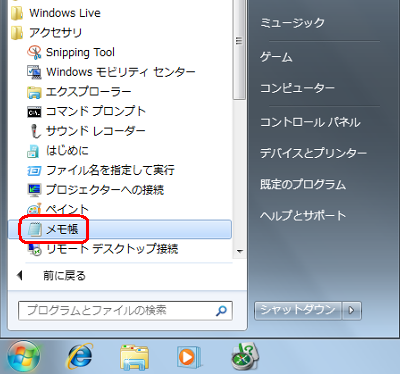The height and width of the screenshot is (374, 400).
Task: Click the Windows Start orb
Action: click(x=24, y=357)
